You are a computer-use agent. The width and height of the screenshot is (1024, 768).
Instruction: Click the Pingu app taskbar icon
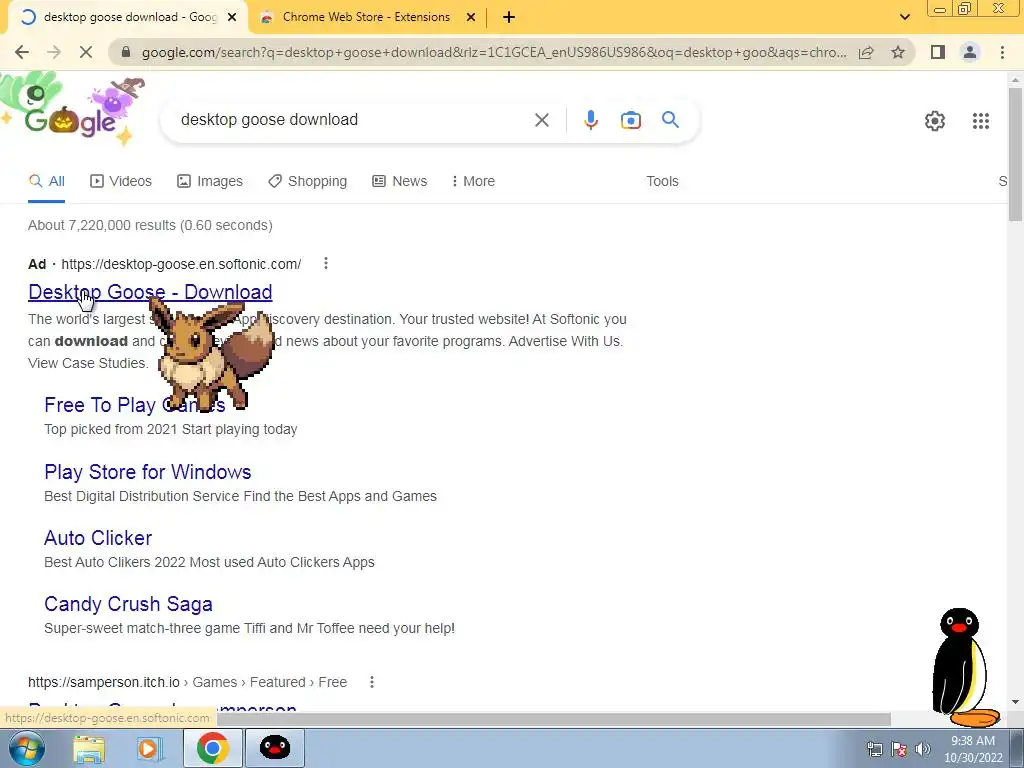click(275, 748)
